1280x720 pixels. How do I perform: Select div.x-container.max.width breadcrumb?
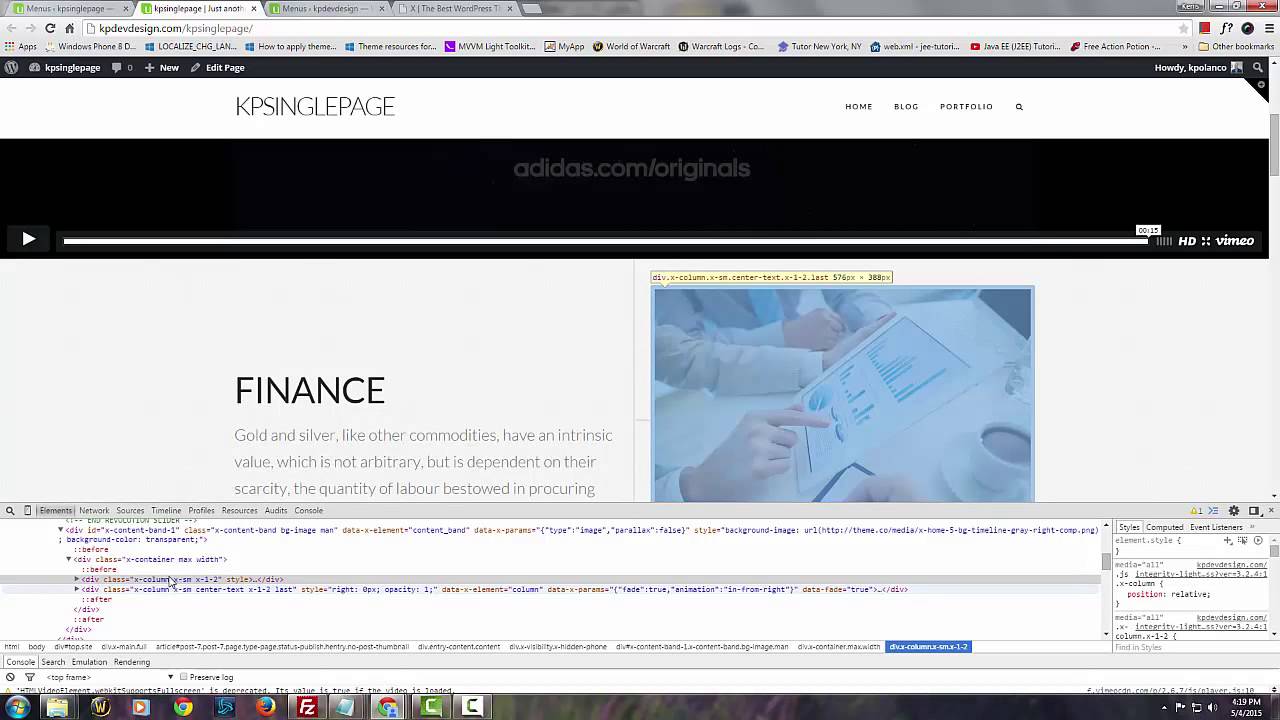tap(838, 647)
